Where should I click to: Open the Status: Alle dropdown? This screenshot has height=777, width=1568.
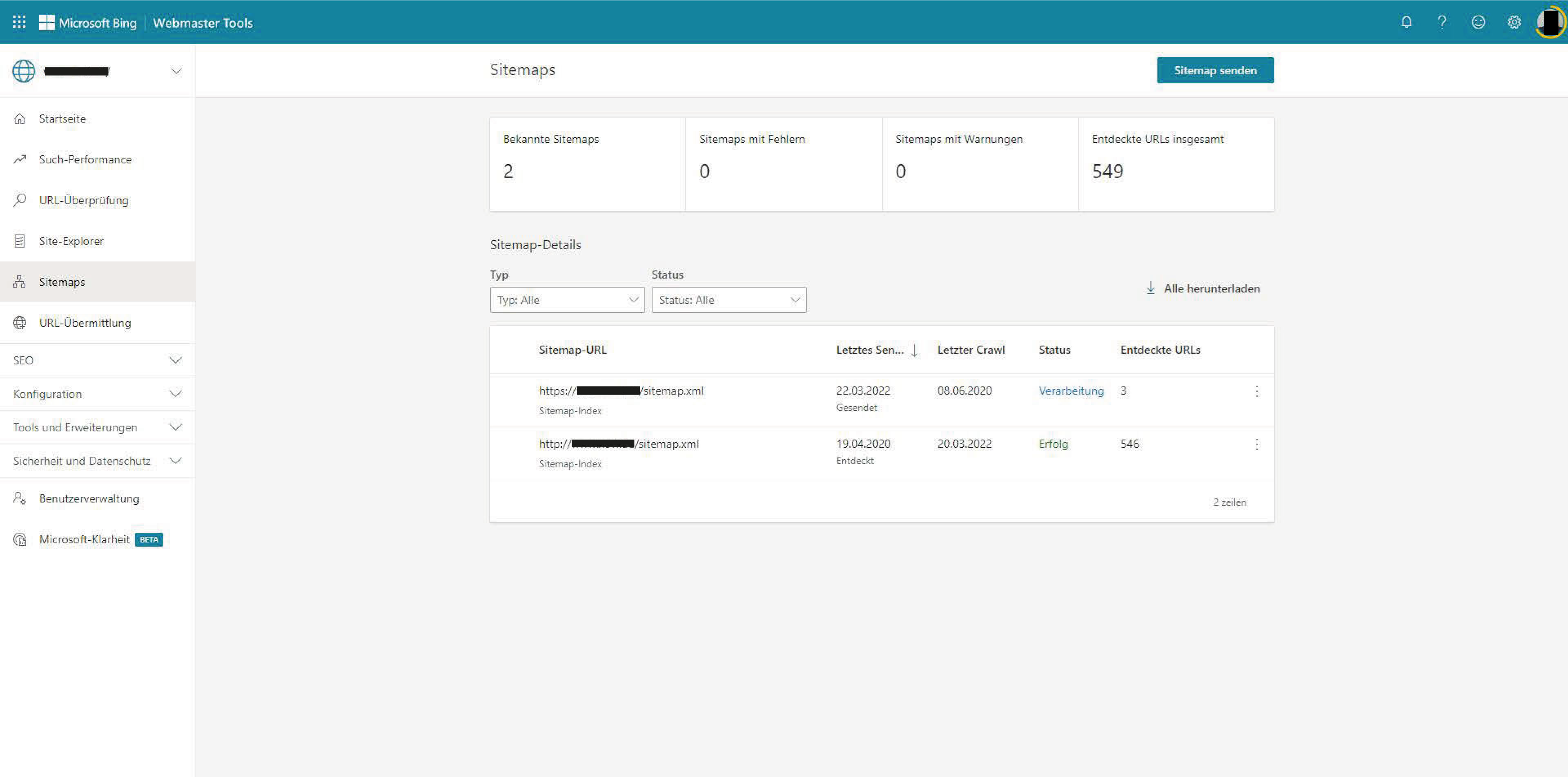point(728,299)
